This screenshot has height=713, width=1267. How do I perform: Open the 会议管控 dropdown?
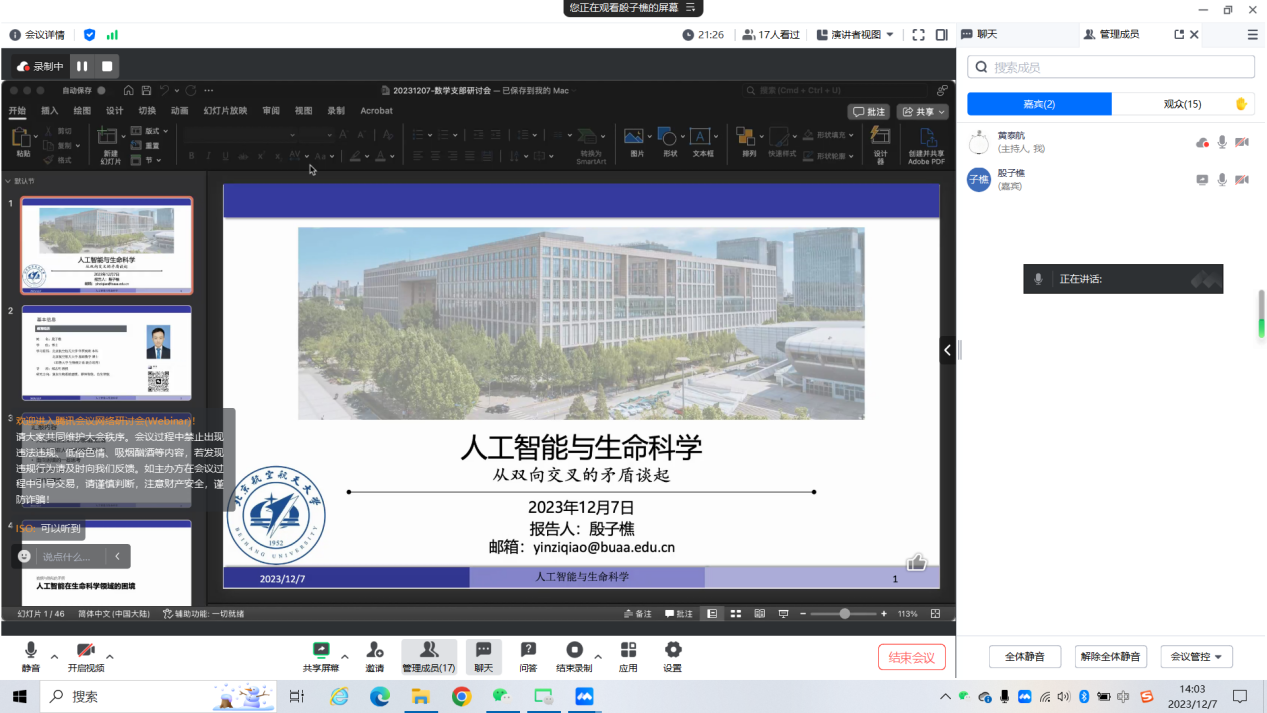[x=1196, y=657]
